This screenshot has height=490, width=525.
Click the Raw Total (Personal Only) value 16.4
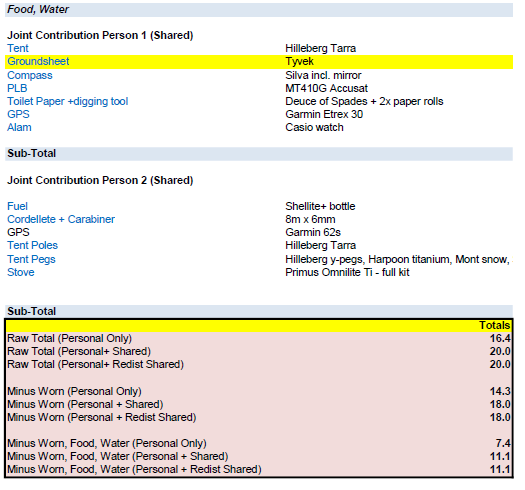pos(500,338)
